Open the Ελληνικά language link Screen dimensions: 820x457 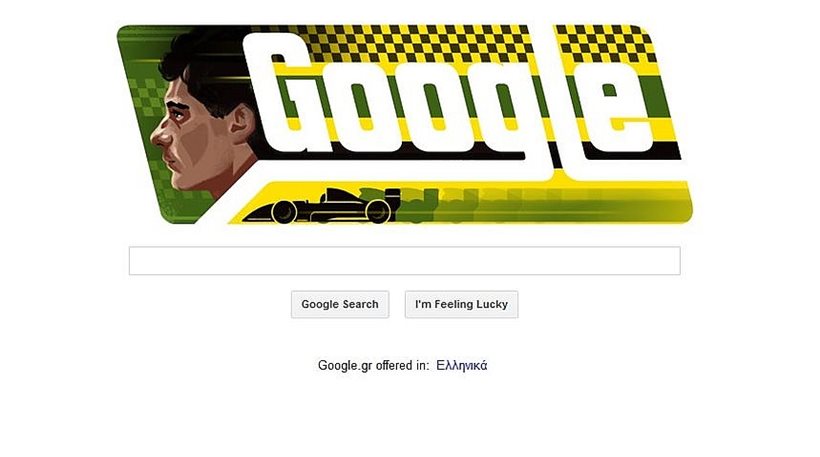point(462,365)
